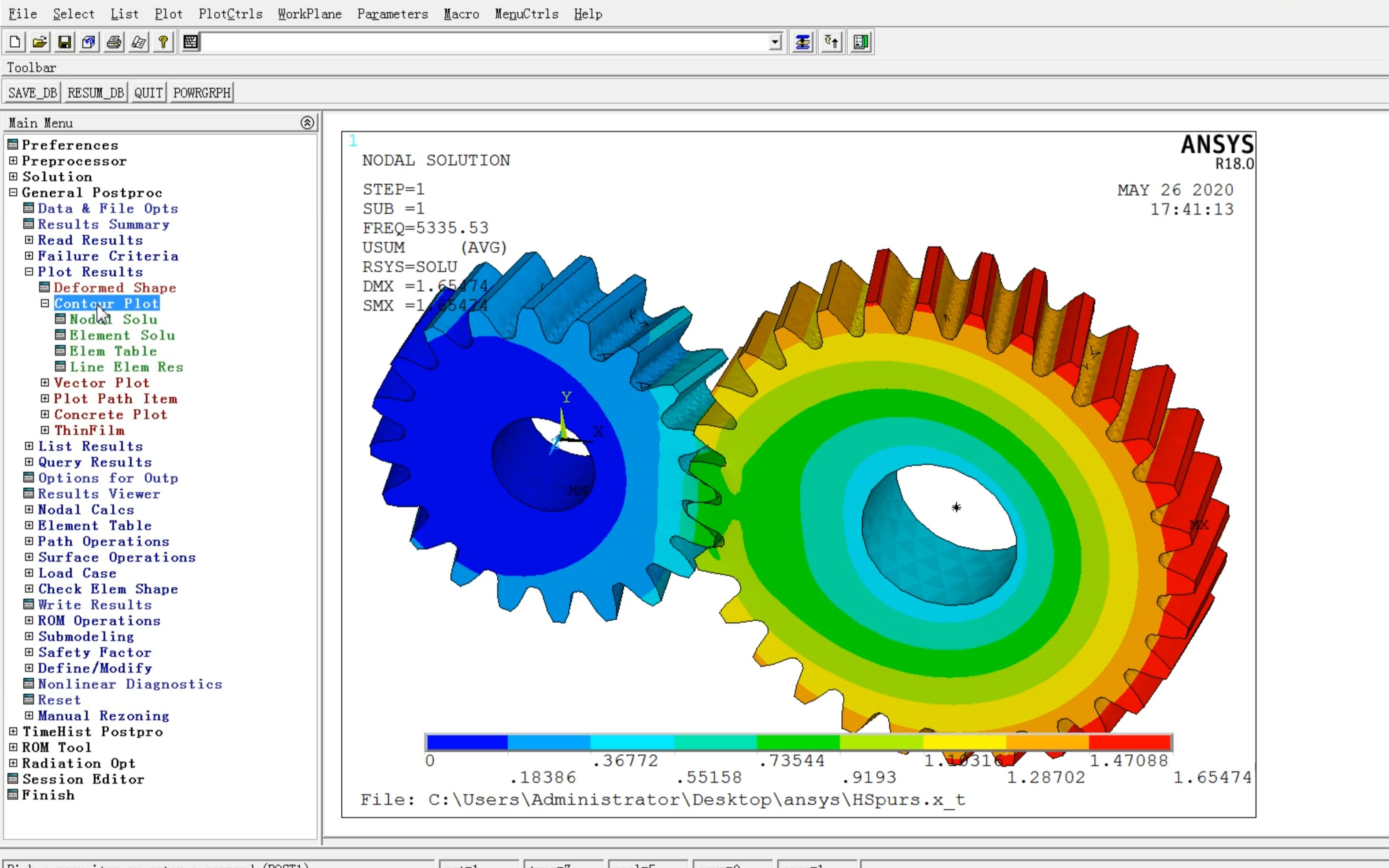Select Element Solu contour plot option
This screenshot has width=1389, height=868.
point(122,335)
